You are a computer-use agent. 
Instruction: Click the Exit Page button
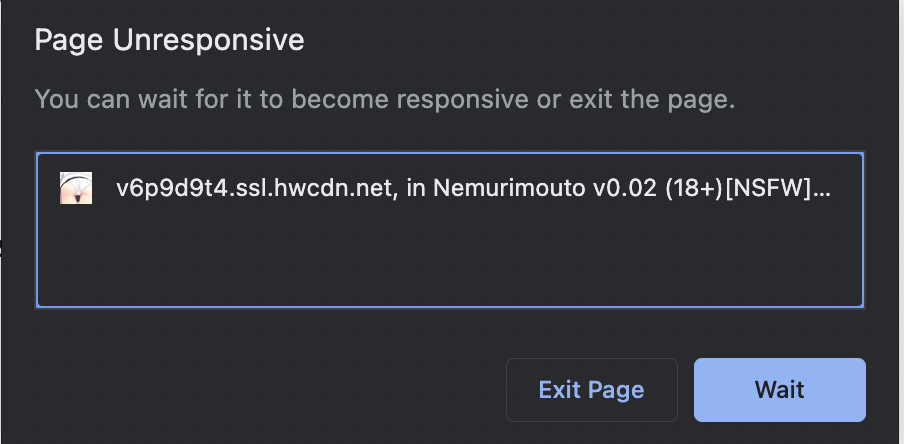tap(592, 390)
